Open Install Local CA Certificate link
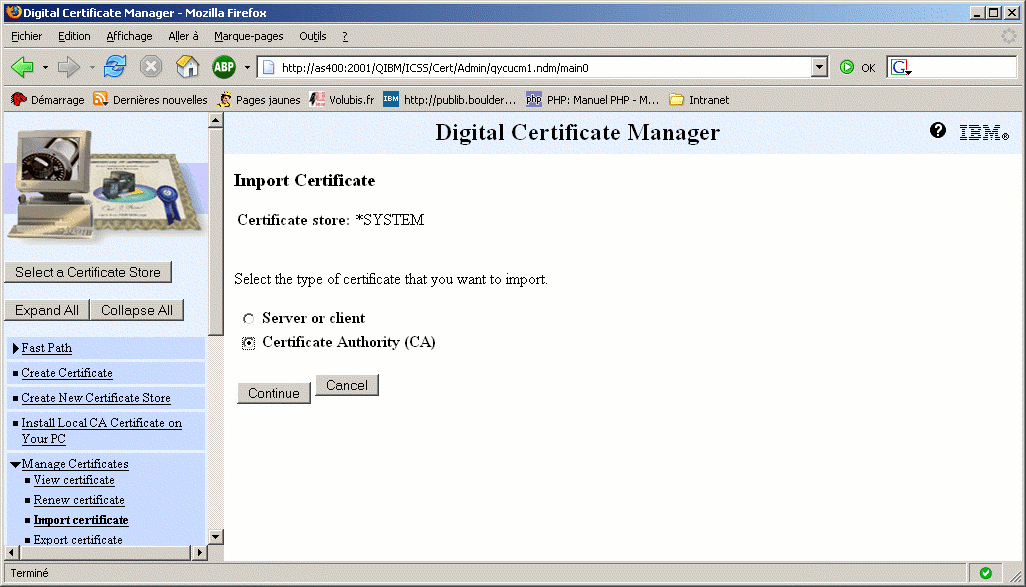The image size is (1026, 587). (101, 431)
